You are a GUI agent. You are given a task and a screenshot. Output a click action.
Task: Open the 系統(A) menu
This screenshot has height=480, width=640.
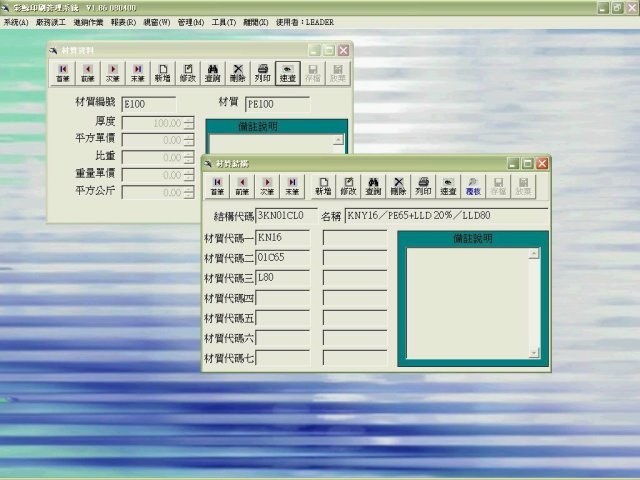pos(16,22)
